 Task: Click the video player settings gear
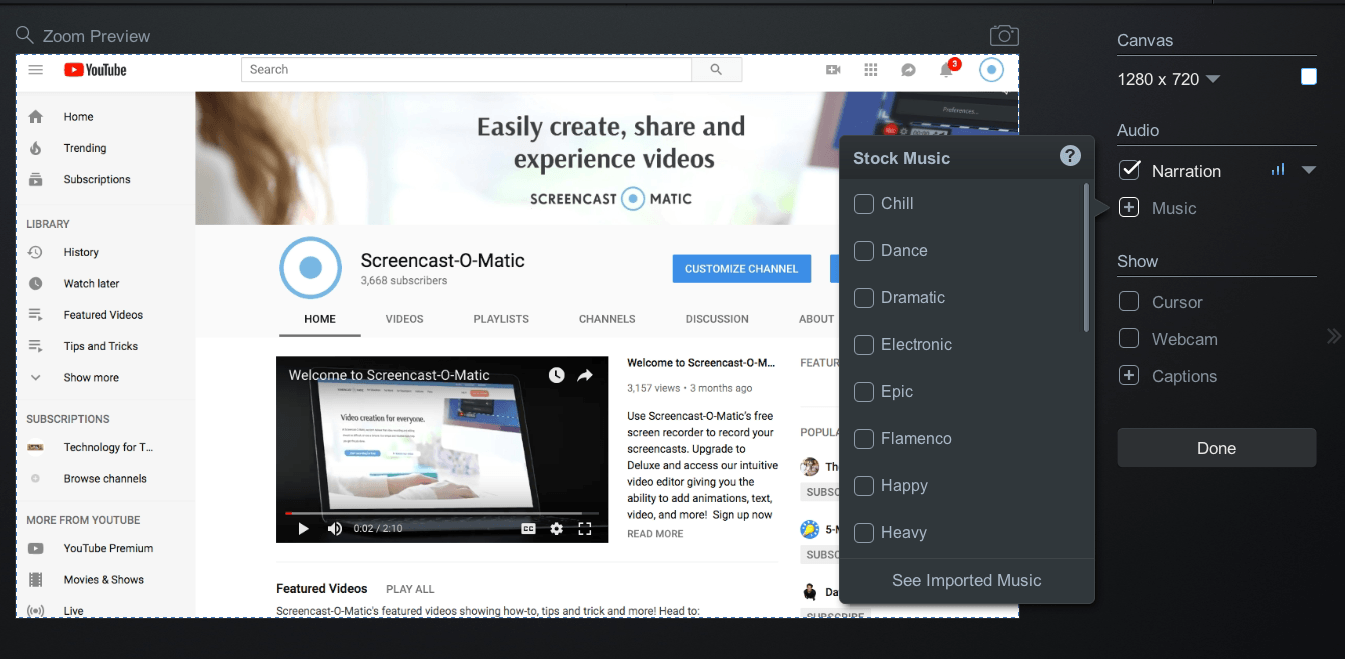click(557, 529)
